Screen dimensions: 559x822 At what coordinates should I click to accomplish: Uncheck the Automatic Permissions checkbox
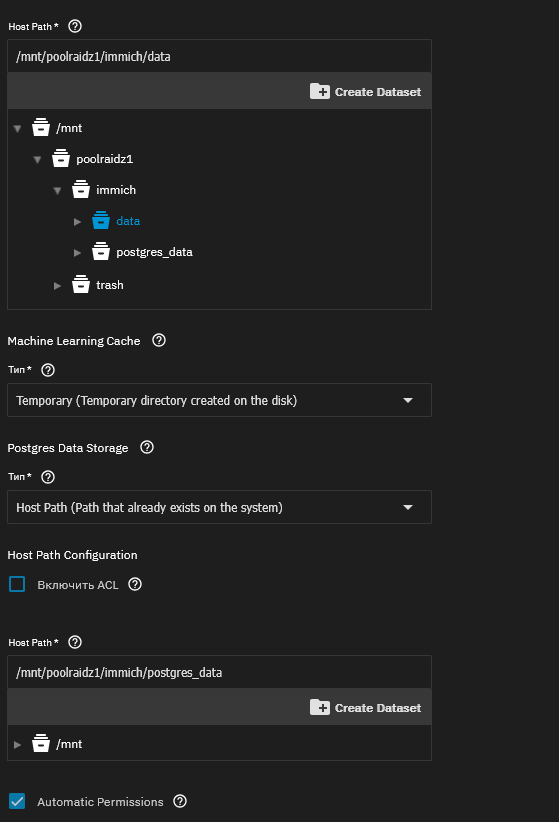click(17, 801)
